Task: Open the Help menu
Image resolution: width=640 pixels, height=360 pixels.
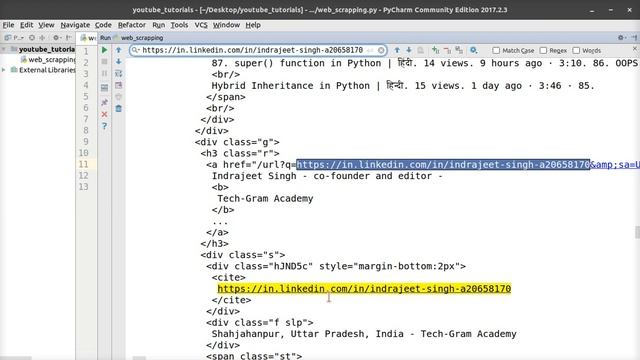Action: point(253,25)
